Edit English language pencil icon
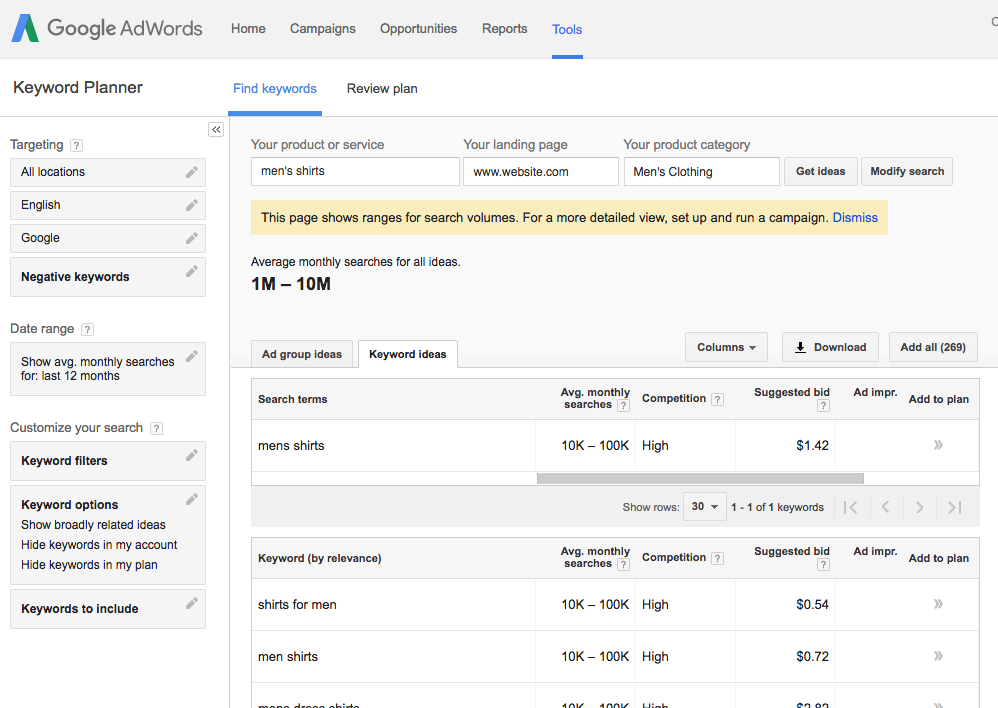 (192, 205)
